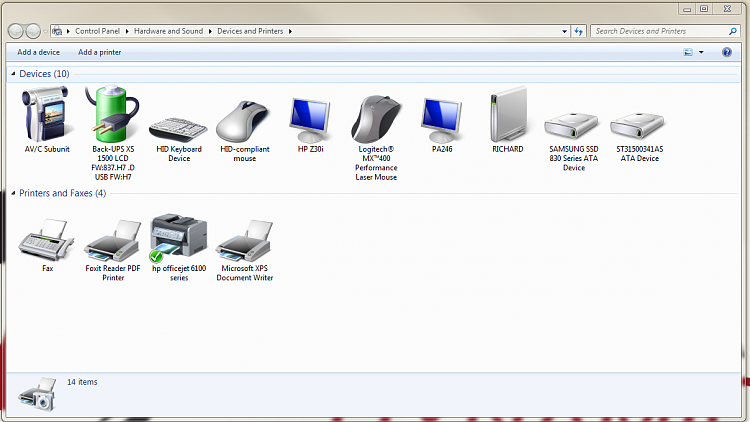Open the view options dropdown arrow
Viewport: 750px width, 422px height.
[x=701, y=52]
